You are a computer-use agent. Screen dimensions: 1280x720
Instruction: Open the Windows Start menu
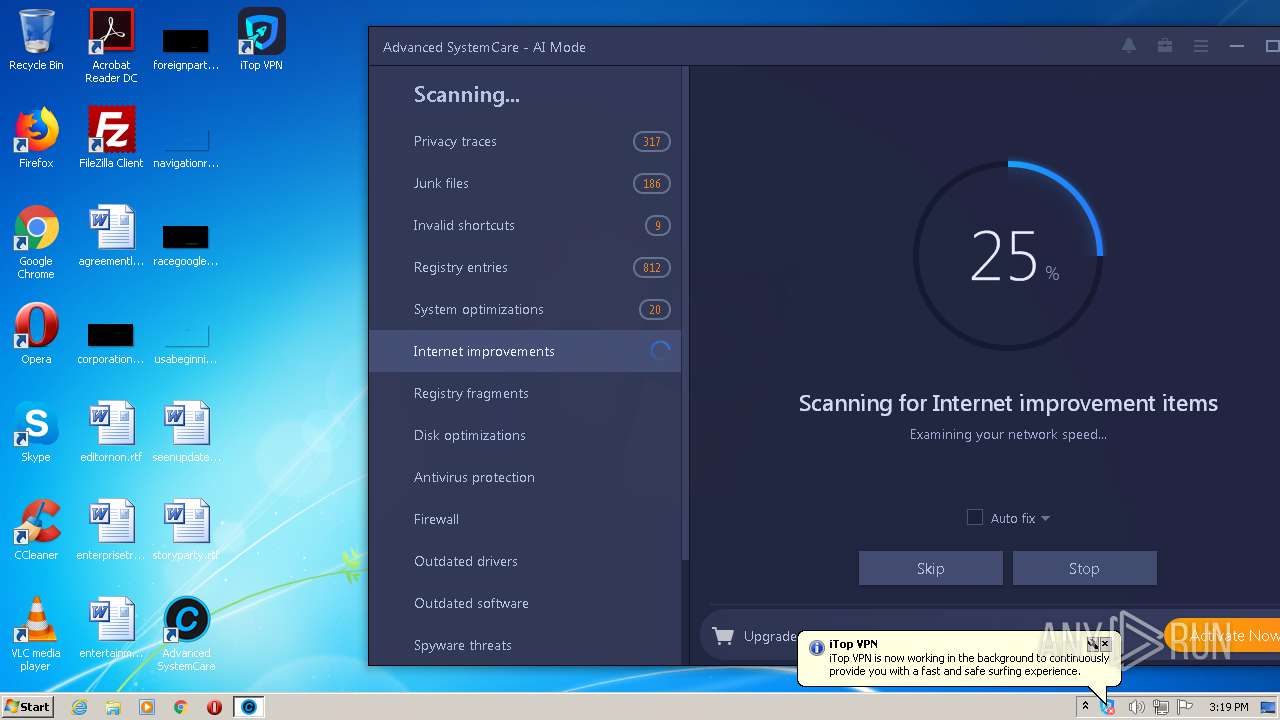click(28, 707)
